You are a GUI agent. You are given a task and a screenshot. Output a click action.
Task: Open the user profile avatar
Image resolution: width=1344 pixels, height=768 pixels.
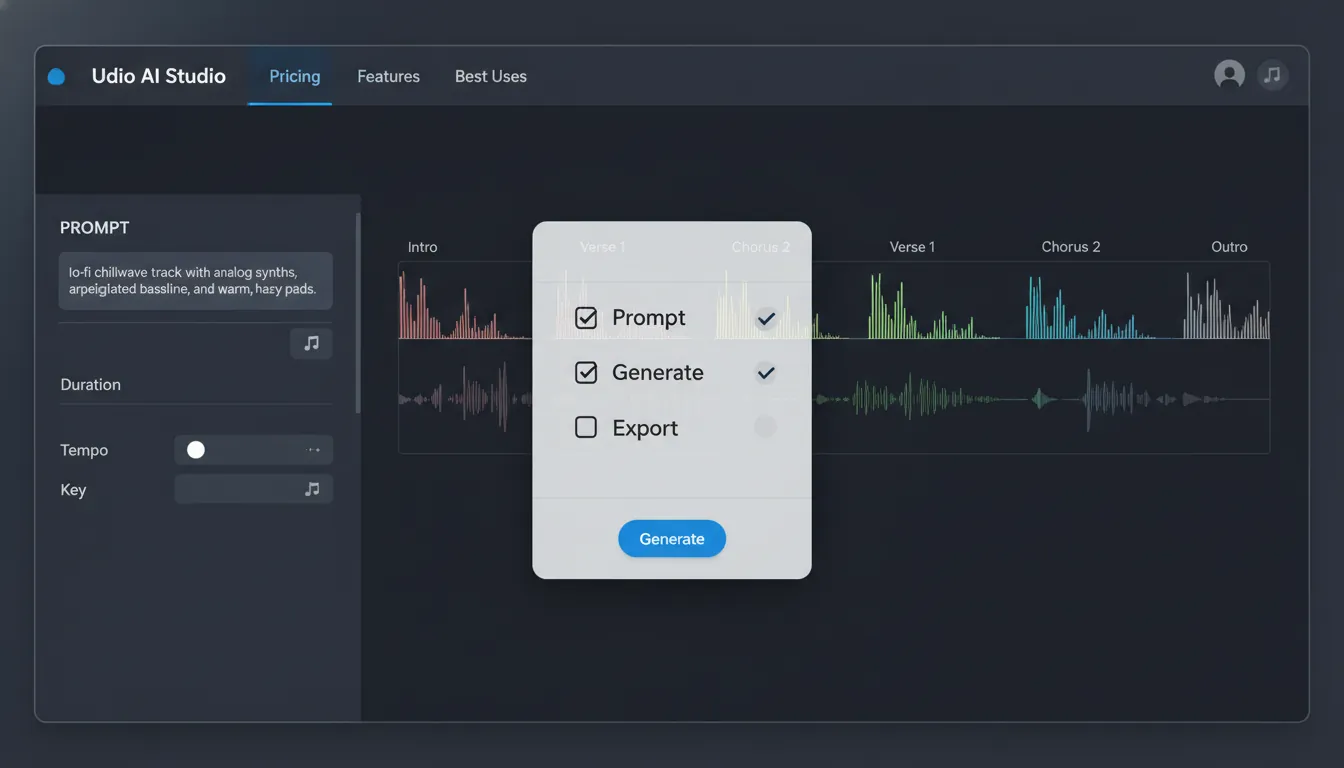[x=1229, y=75]
